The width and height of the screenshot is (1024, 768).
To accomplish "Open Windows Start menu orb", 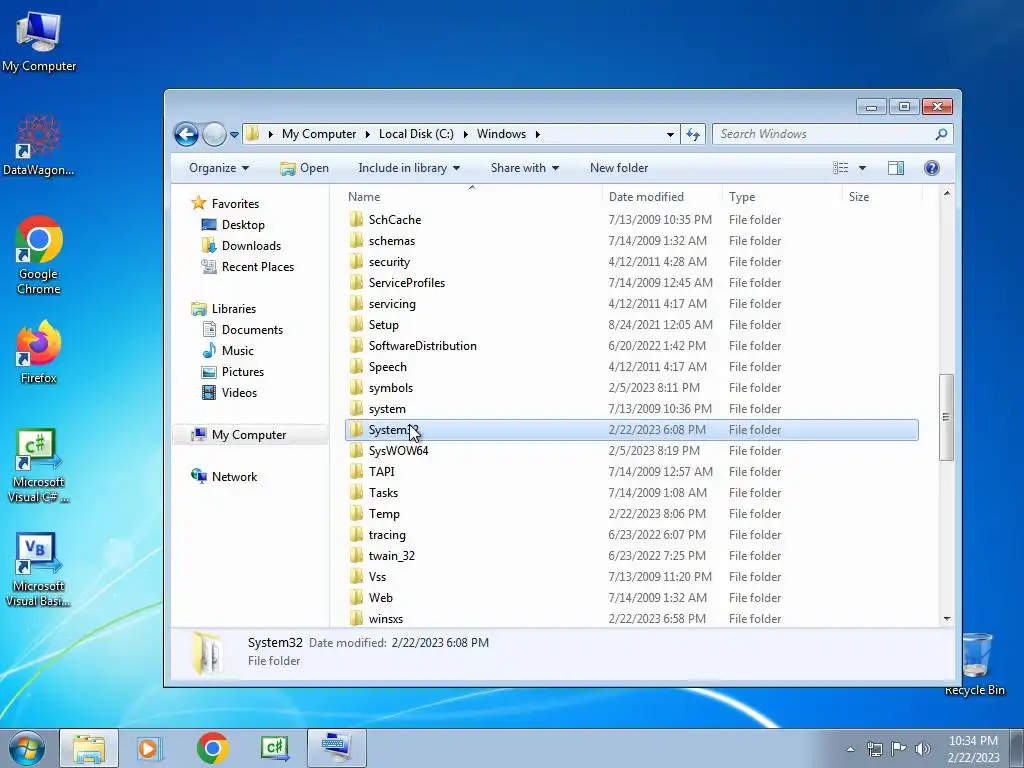I will tap(27, 748).
